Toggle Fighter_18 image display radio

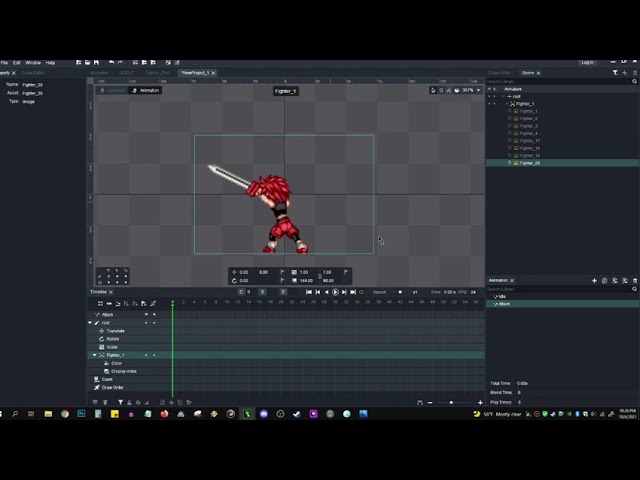click(509, 148)
